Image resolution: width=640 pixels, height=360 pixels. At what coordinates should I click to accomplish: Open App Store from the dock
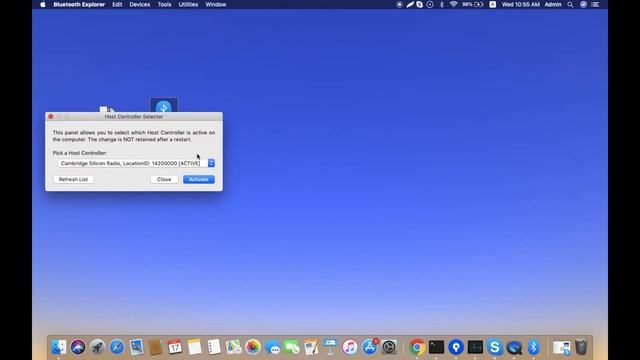(x=369, y=347)
